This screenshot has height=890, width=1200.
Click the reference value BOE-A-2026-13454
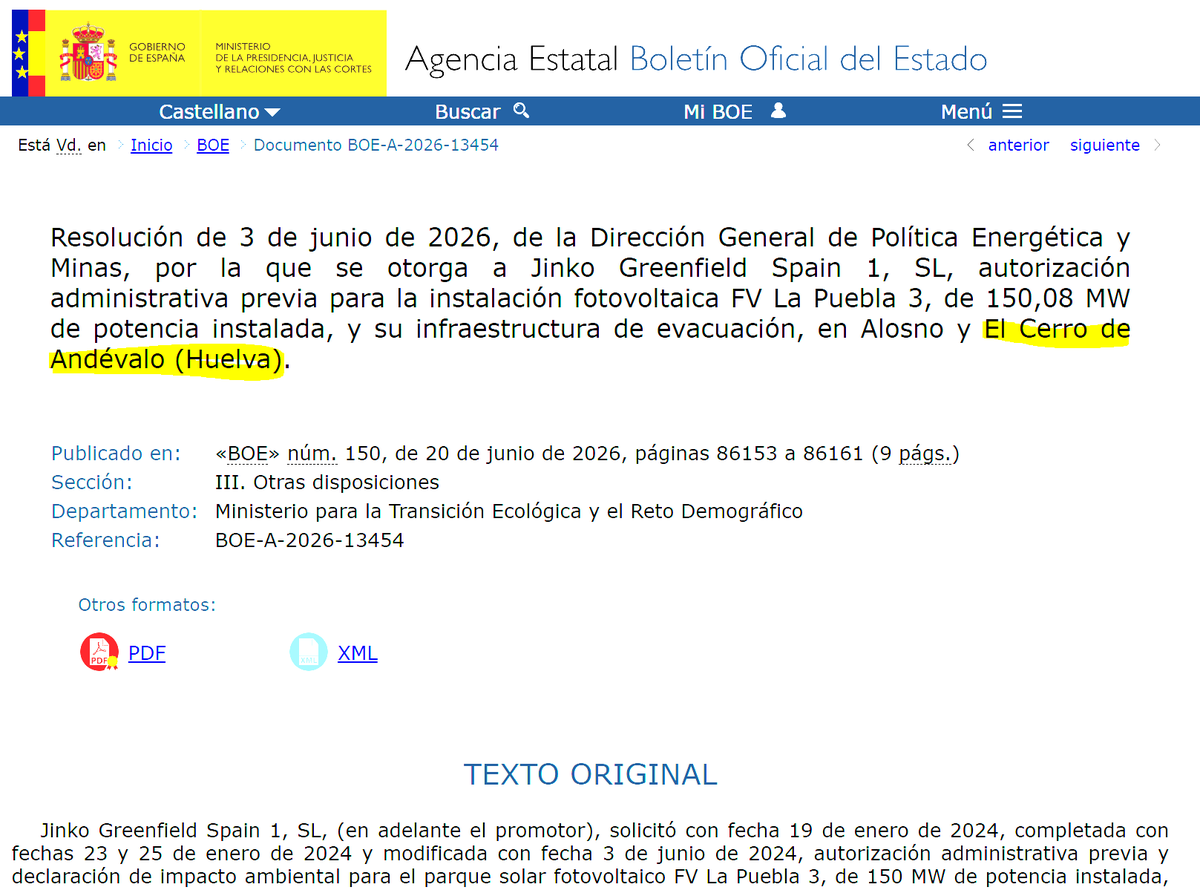[310, 541]
